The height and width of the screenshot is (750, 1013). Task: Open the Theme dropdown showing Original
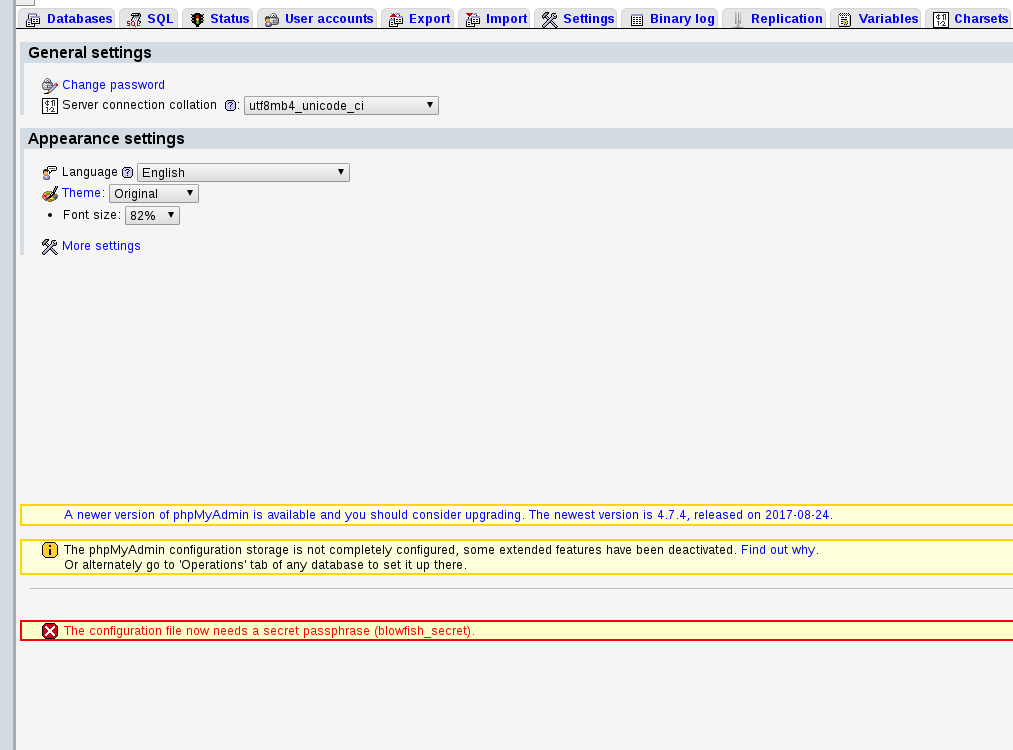click(x=154, y=193)
